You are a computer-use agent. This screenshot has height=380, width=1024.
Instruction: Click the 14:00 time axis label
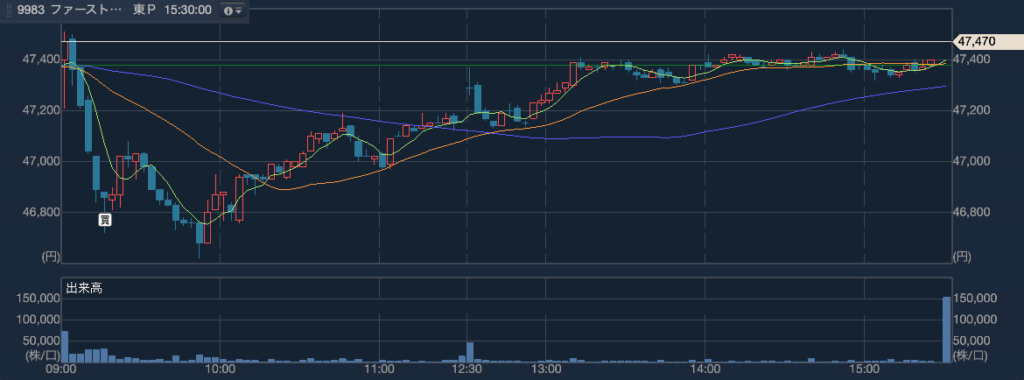click(704, 370)
